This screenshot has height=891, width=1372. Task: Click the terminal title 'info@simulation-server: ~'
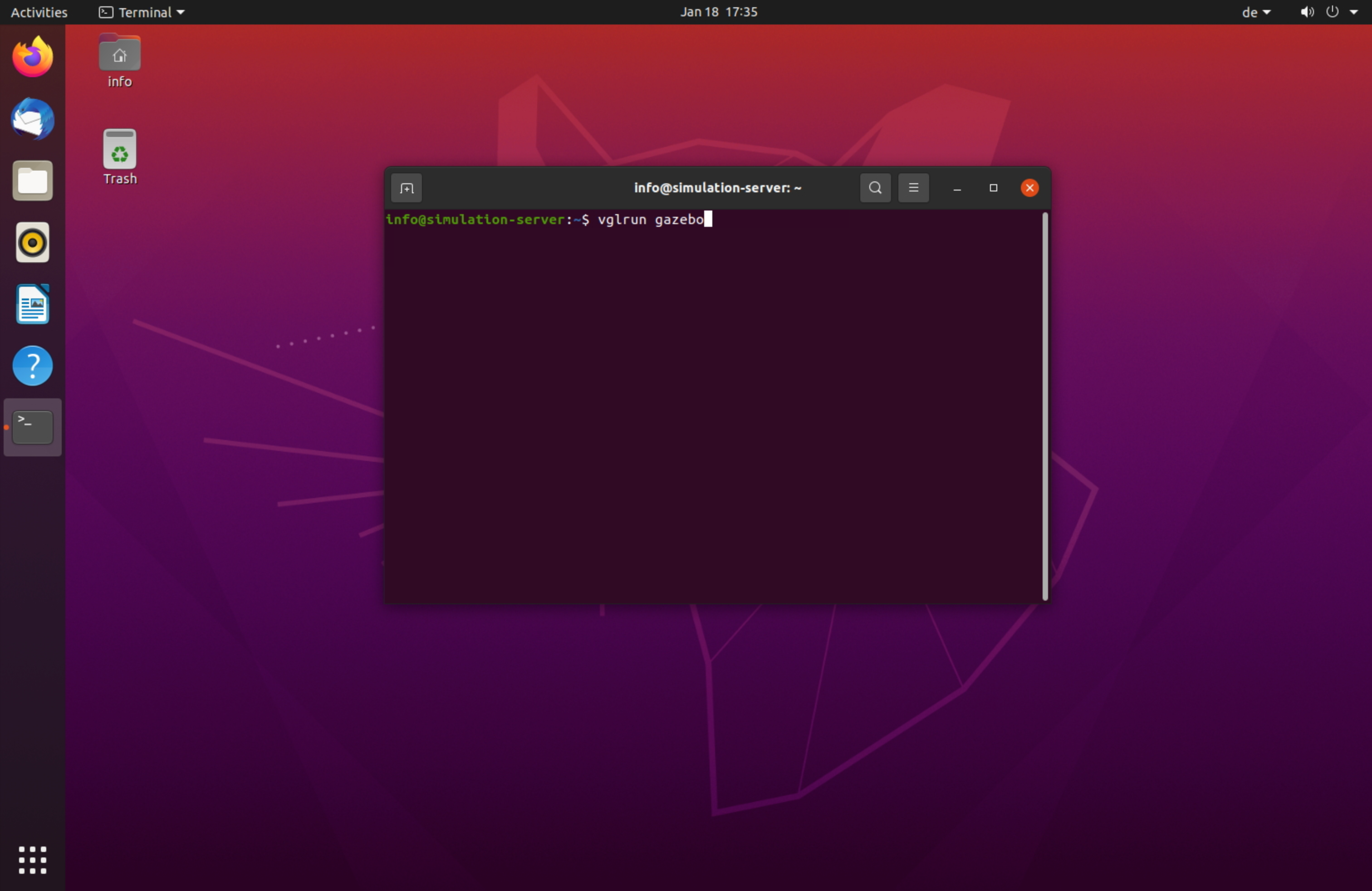718,188
